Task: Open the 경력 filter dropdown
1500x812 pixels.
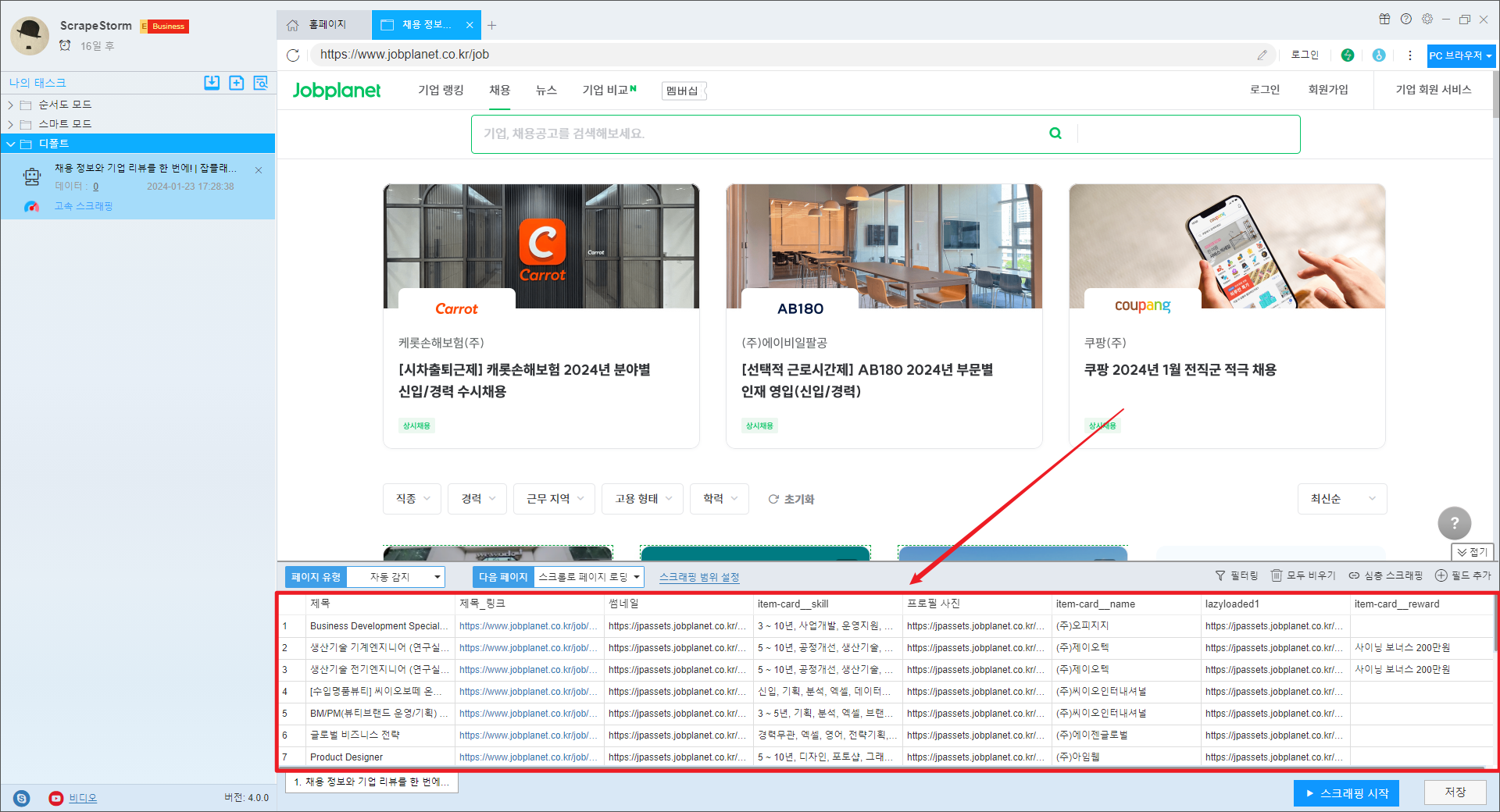Action: tap(478, 499)
